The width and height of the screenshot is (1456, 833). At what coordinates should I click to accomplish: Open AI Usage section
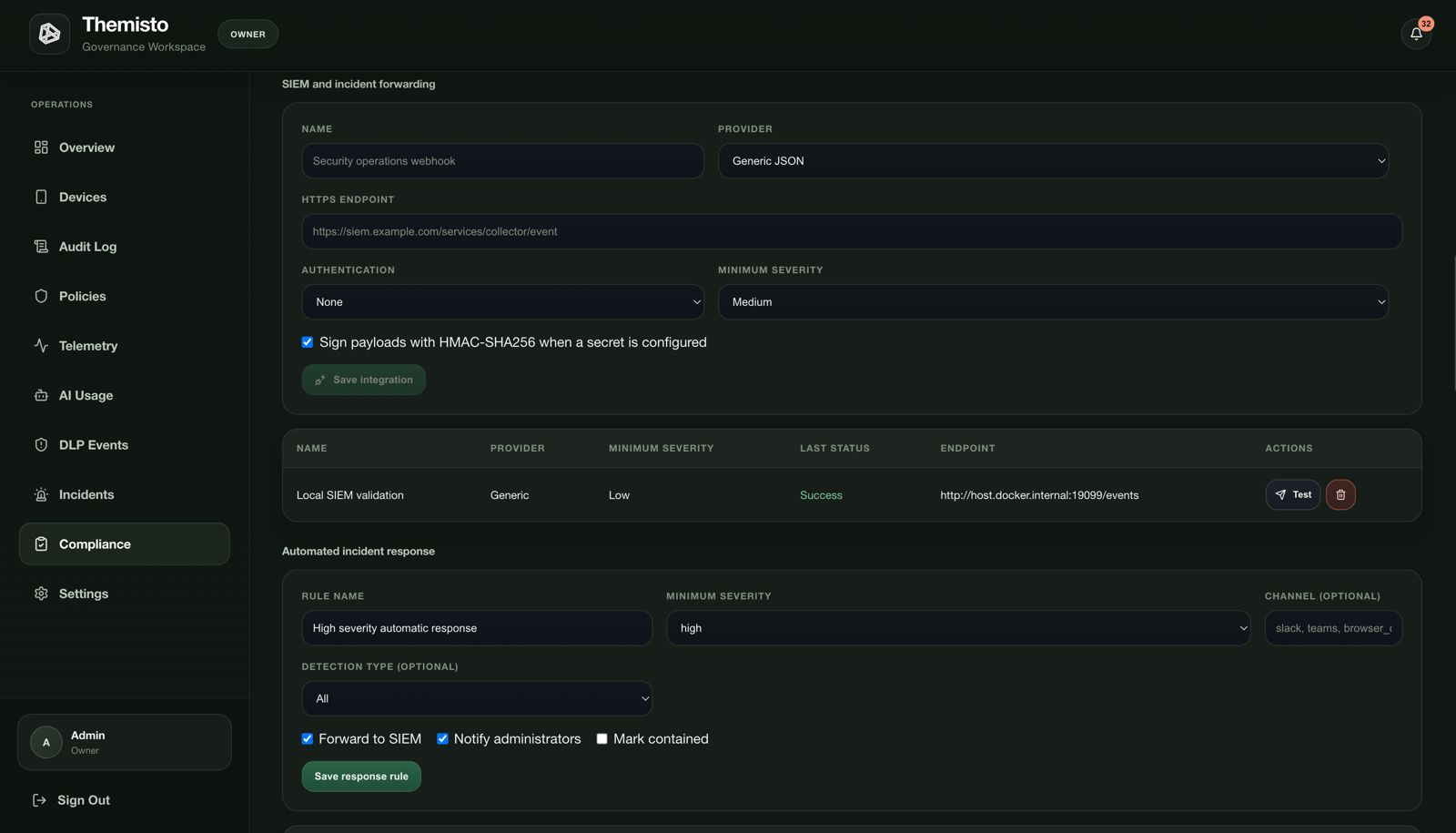pyautogui.click(x=124, y=395)
